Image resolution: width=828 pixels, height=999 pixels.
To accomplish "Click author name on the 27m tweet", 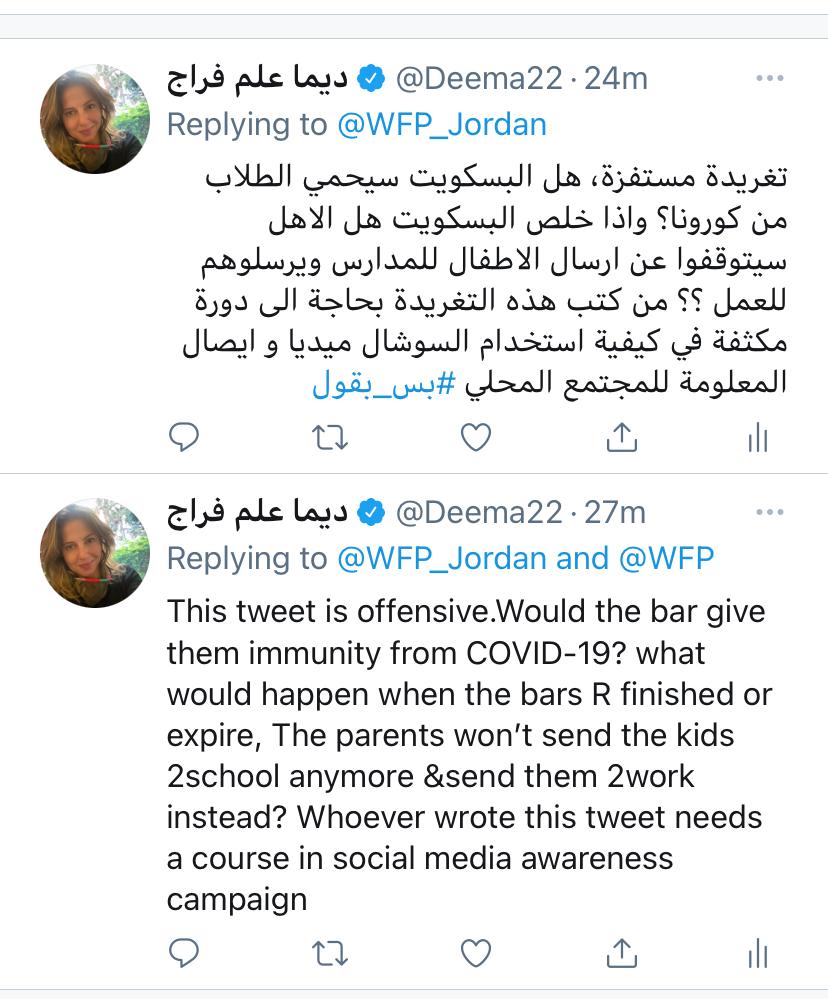I will tap(257, 512).
